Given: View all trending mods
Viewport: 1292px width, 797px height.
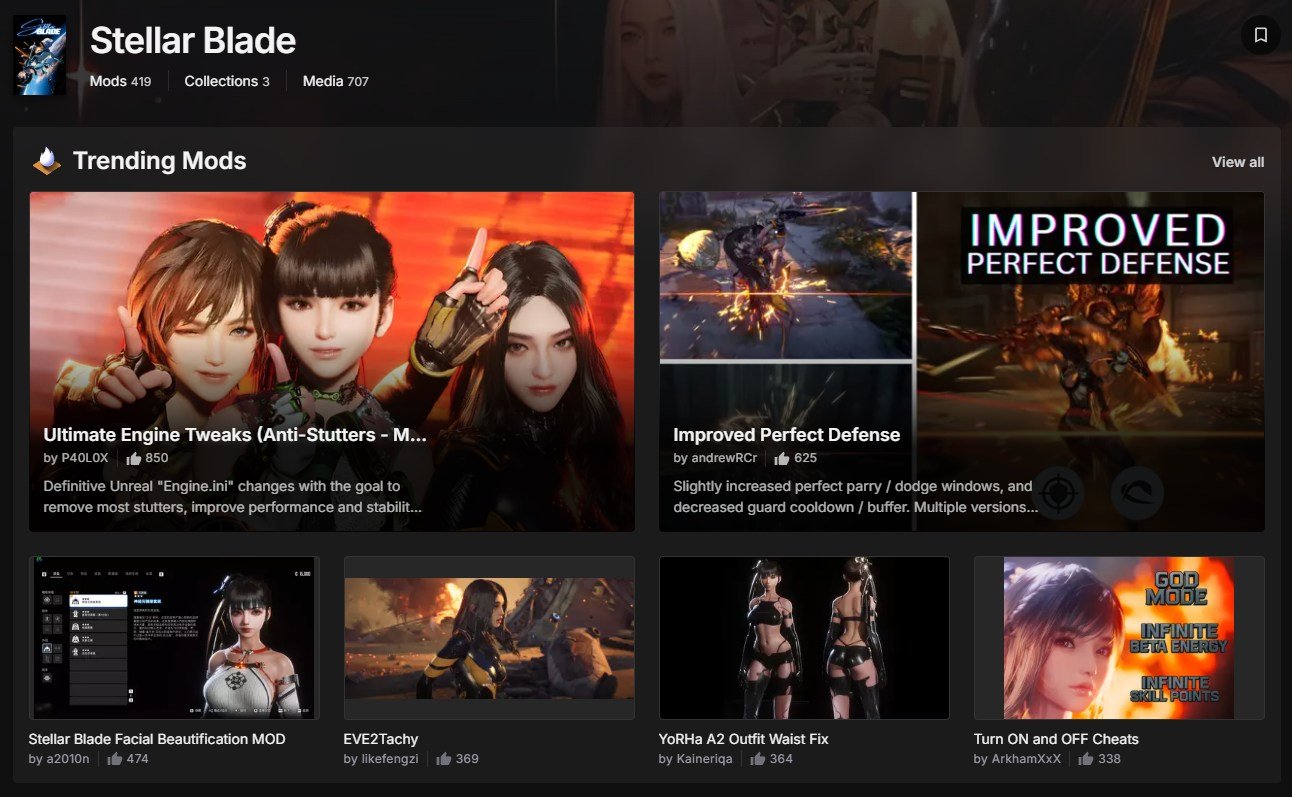Looking at the screenshot, I should tap(1238, 162).
